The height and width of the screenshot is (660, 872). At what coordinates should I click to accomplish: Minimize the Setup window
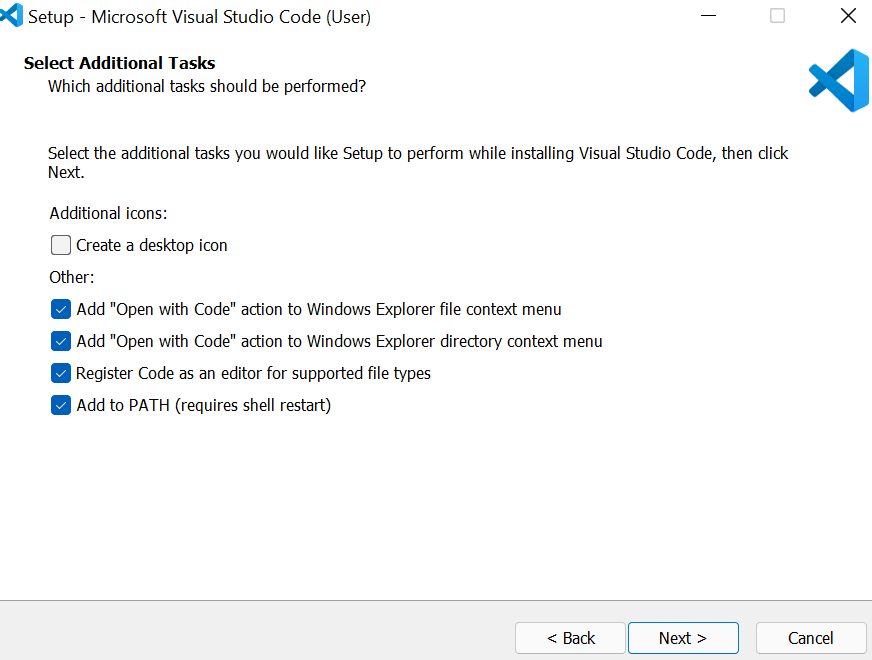[708, 16]
